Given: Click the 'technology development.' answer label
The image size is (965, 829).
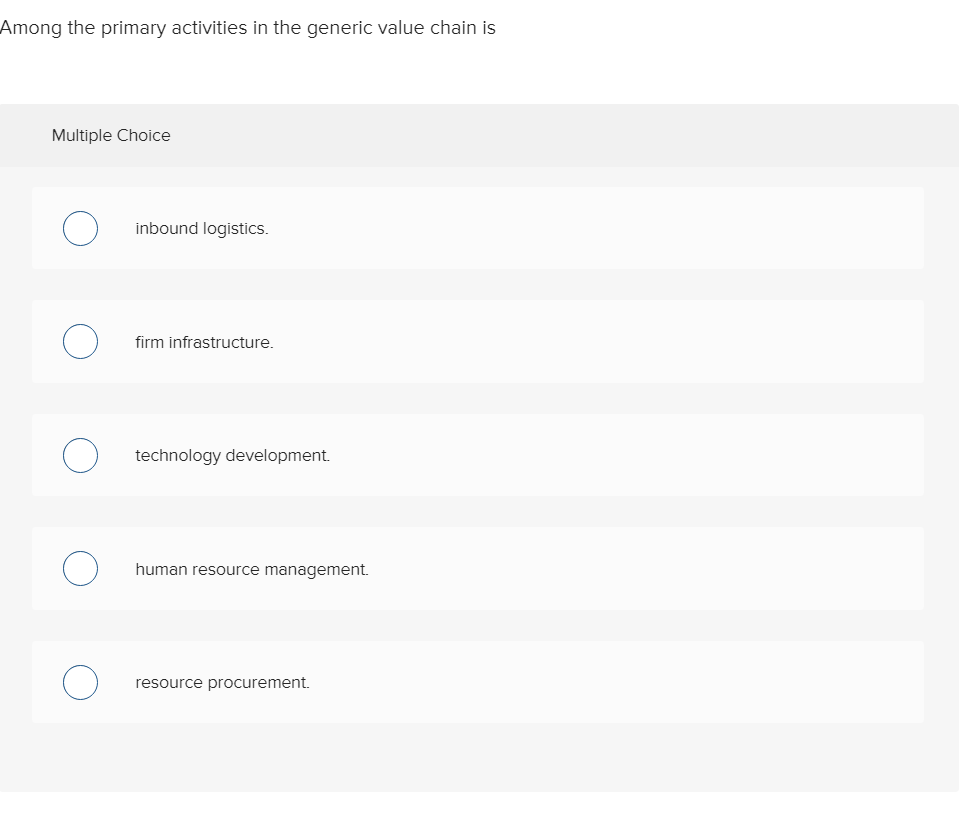Looking at the screenshot, I should 232,455.
